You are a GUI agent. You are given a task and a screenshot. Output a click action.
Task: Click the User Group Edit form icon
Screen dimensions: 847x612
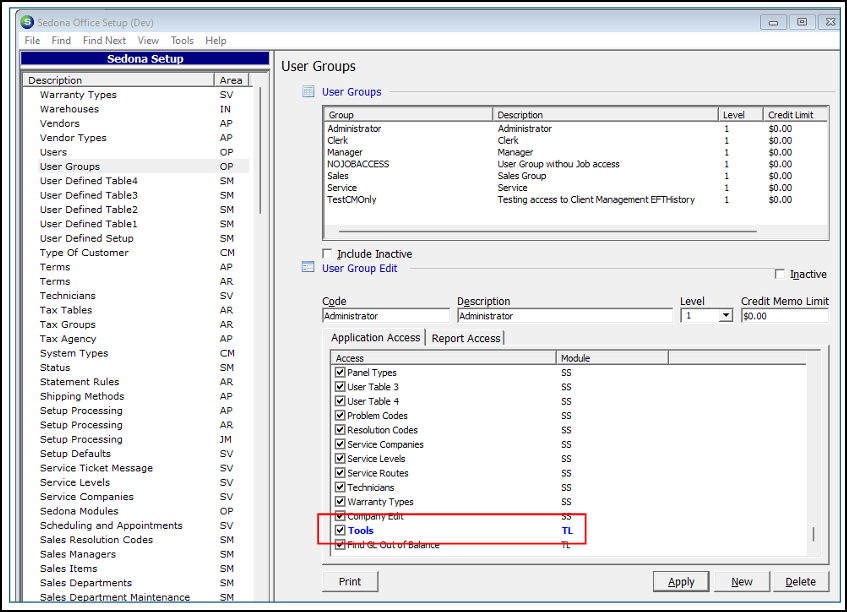[x=308, y=267]
